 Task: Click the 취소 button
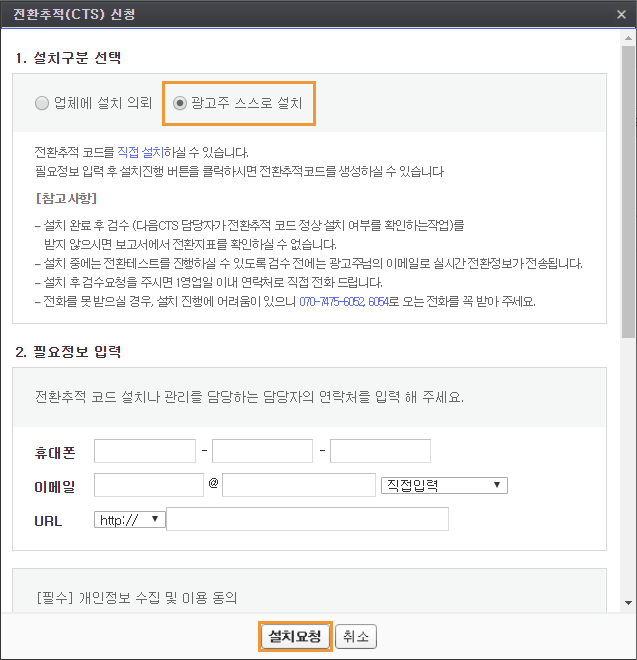pyautogui.click(x=356, y=636)
